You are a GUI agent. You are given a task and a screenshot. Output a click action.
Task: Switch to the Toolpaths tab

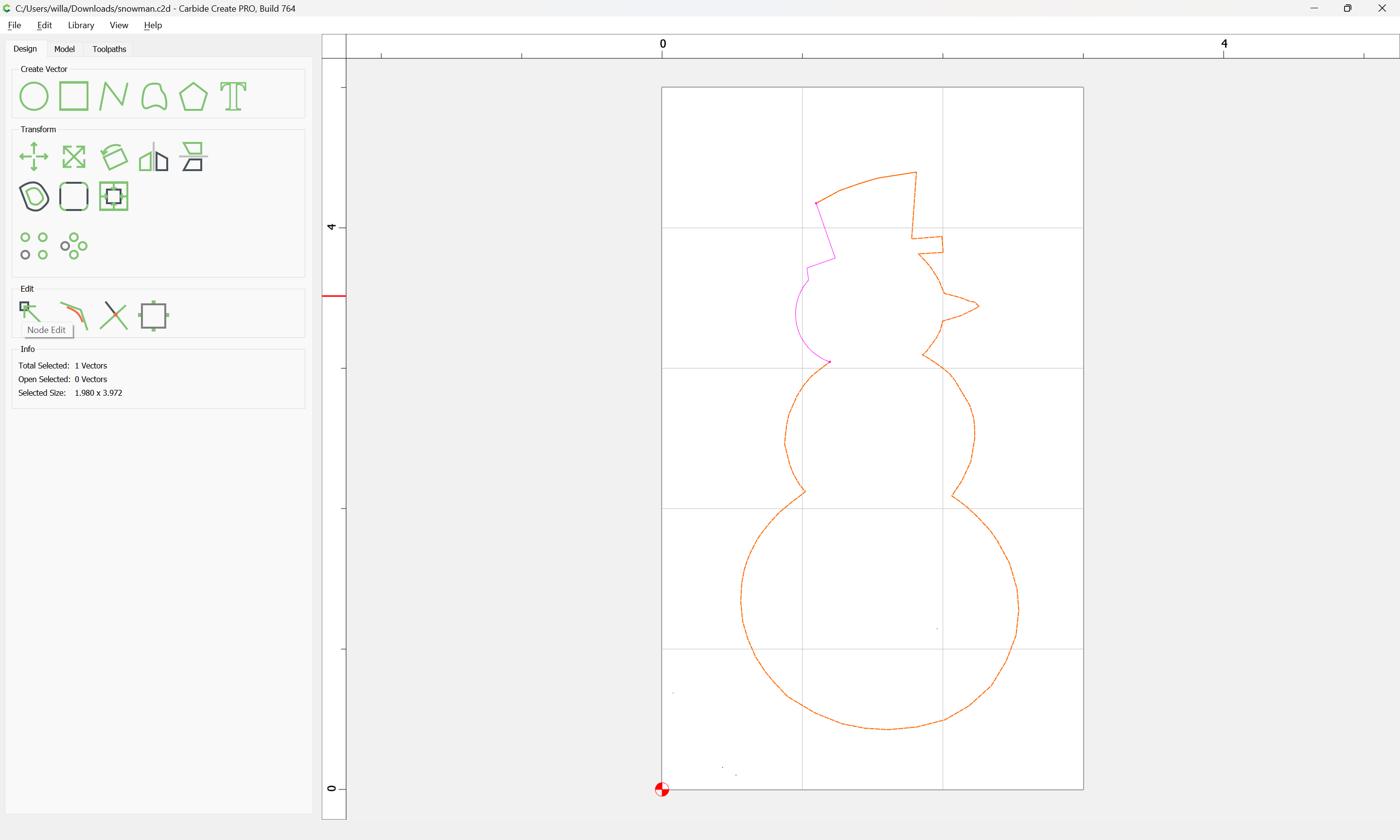point(109,49)
